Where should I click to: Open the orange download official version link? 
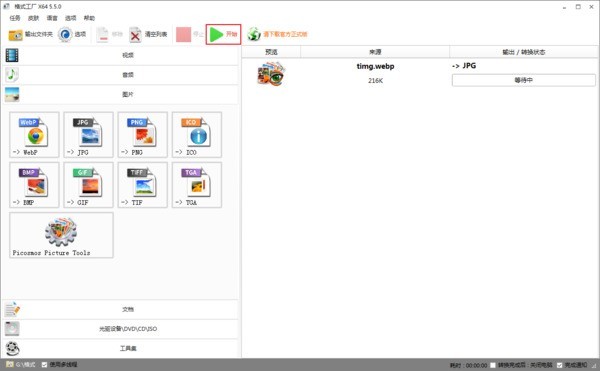[x=277, y=34]
